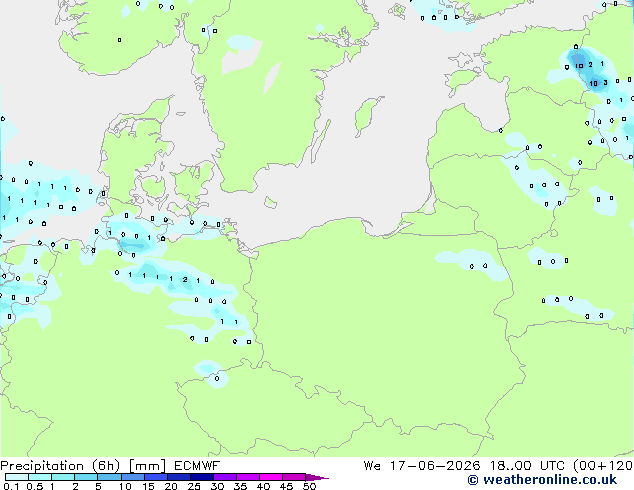Click the "30" legend scale label
Screen dimensions: 634x490
click(x=217, y=486)
